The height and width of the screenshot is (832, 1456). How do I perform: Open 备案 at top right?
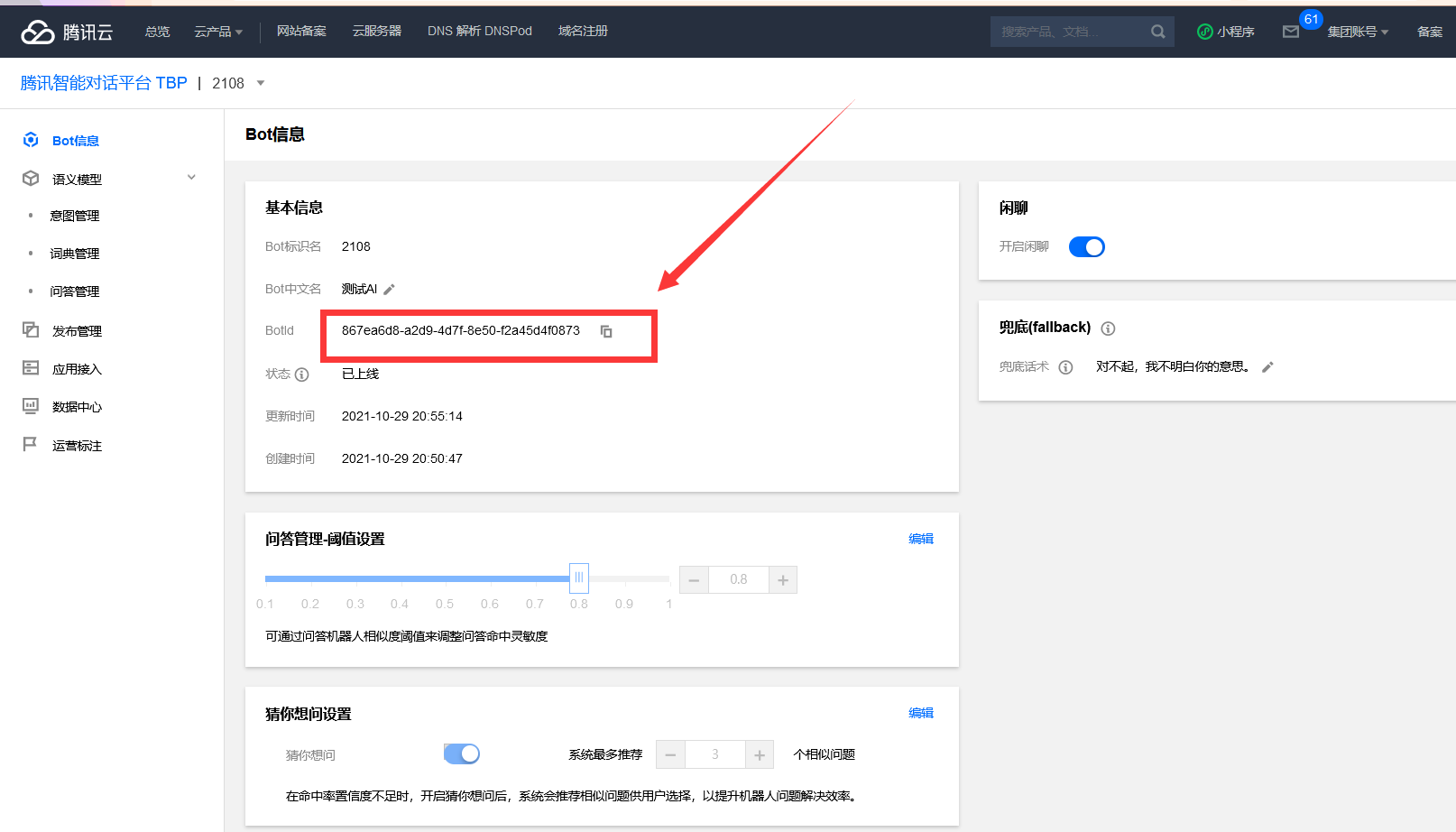[1430, 32]
